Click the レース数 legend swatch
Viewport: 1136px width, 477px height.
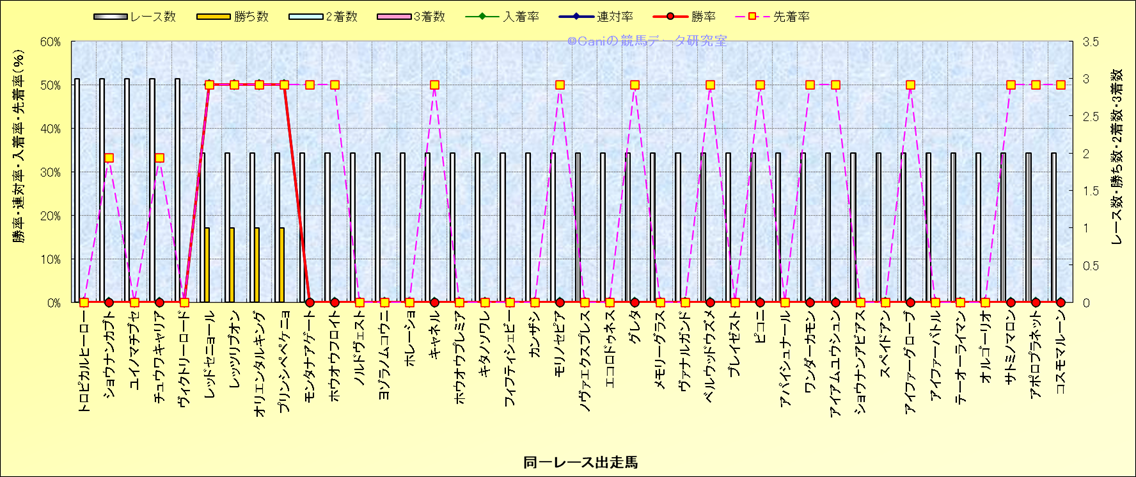tap(110, 17)
